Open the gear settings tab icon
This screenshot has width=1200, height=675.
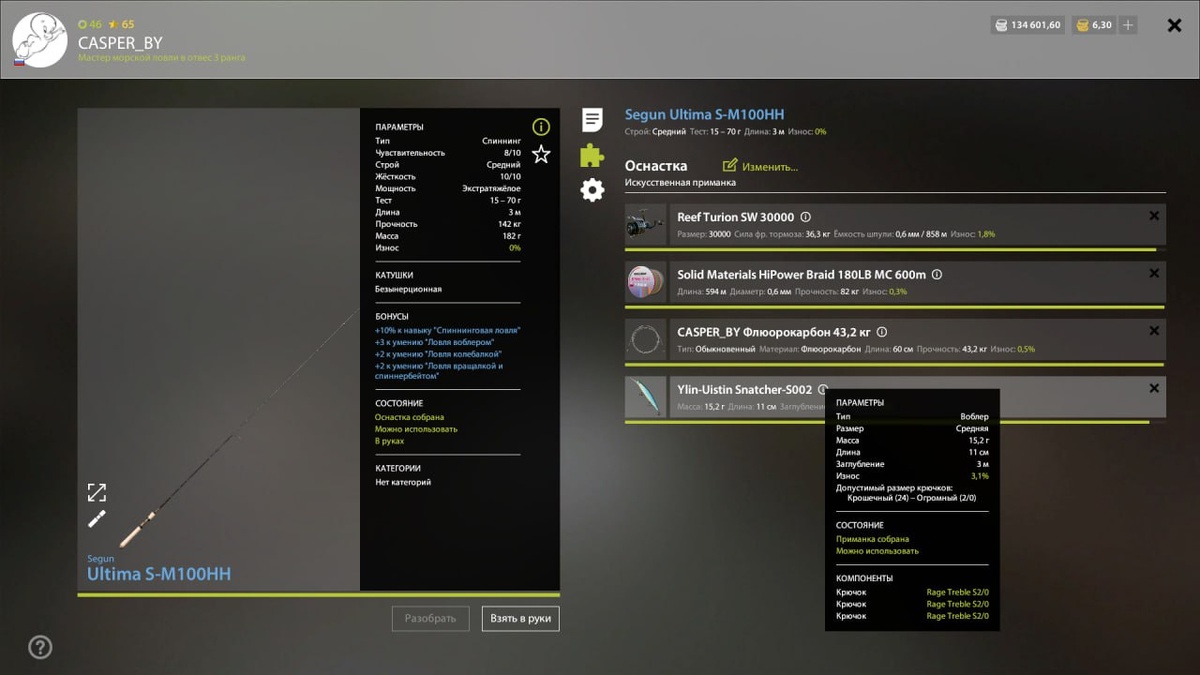click(x=592, y=190)
